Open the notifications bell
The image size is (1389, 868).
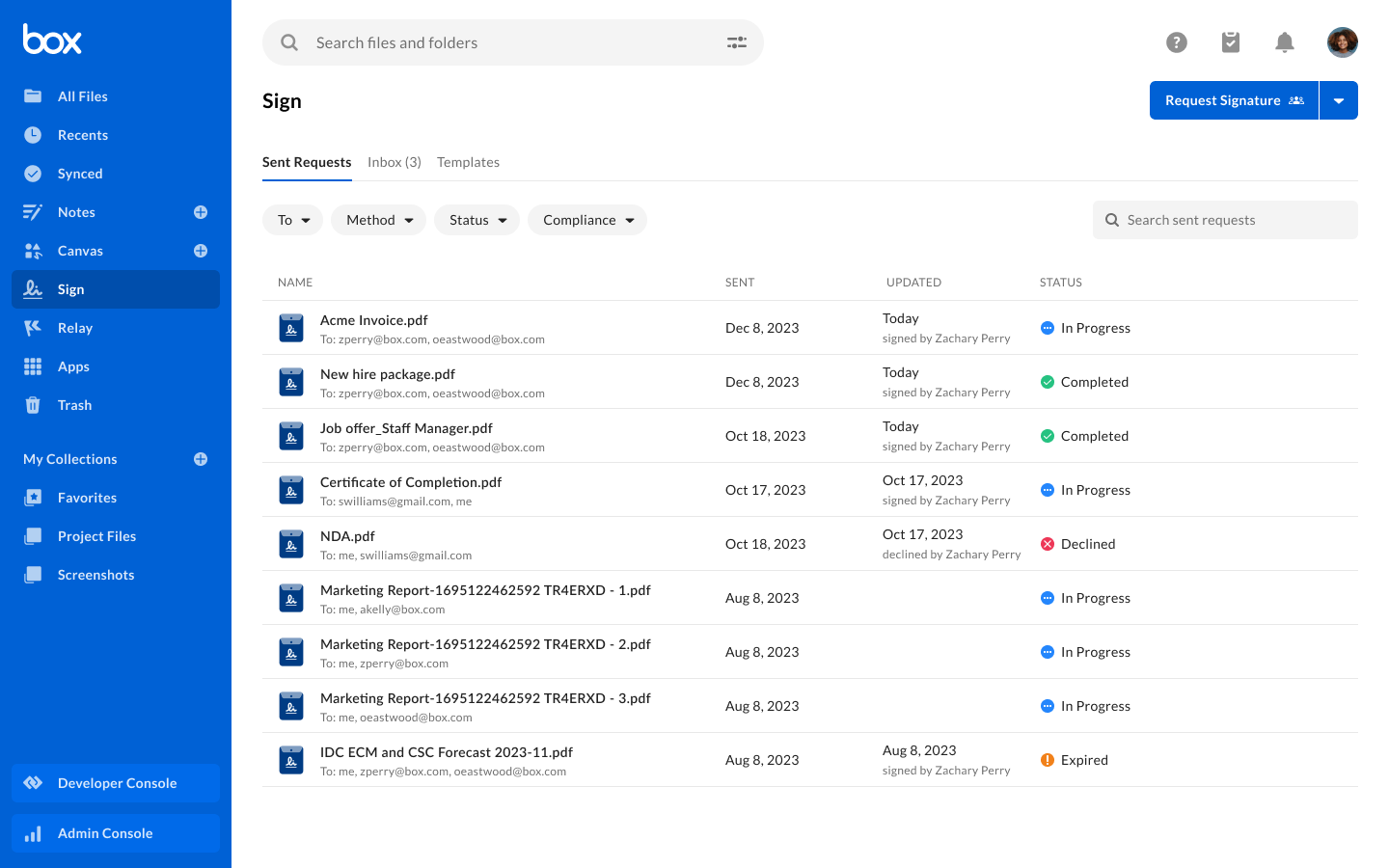coord(1284,42)
